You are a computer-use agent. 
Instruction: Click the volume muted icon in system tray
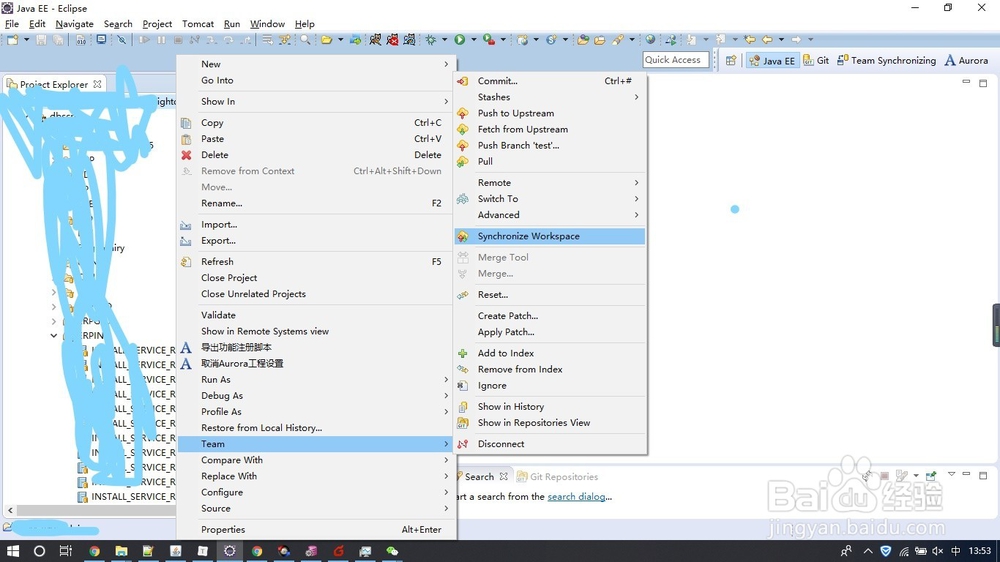(938, 551)
